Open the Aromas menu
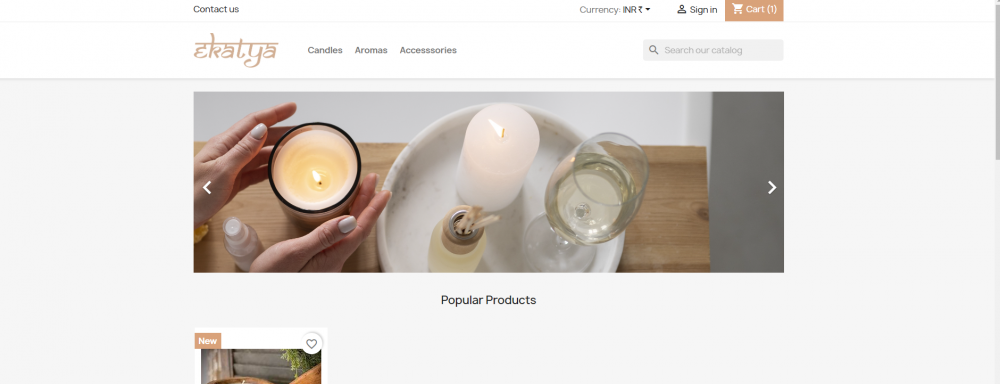This screenshot has width=1000, height=384. pos(371,50)
